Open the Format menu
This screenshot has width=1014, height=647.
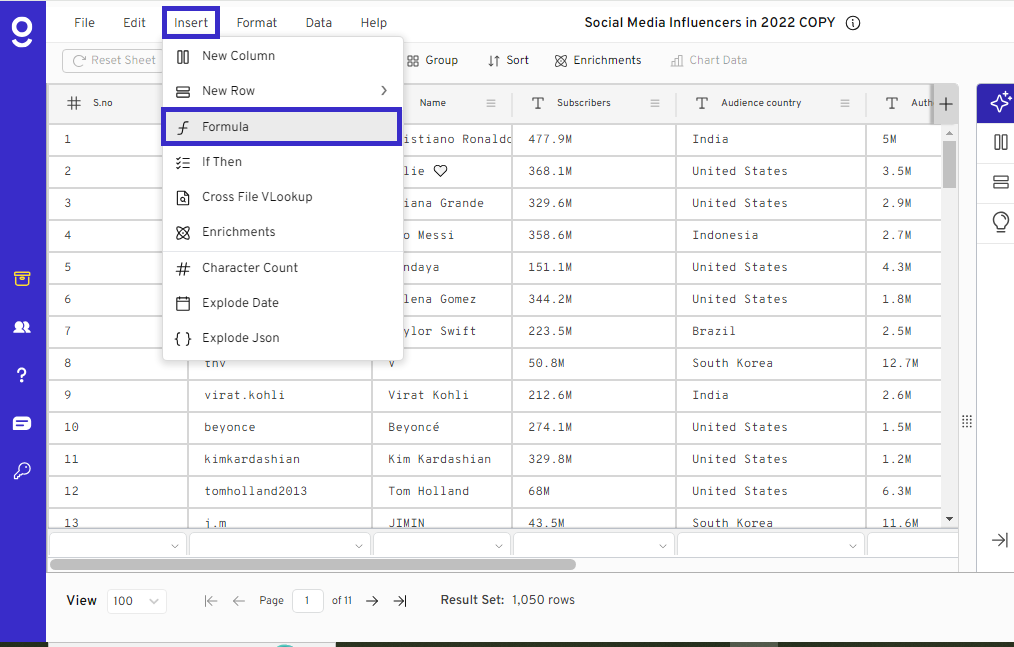point(256,22)
